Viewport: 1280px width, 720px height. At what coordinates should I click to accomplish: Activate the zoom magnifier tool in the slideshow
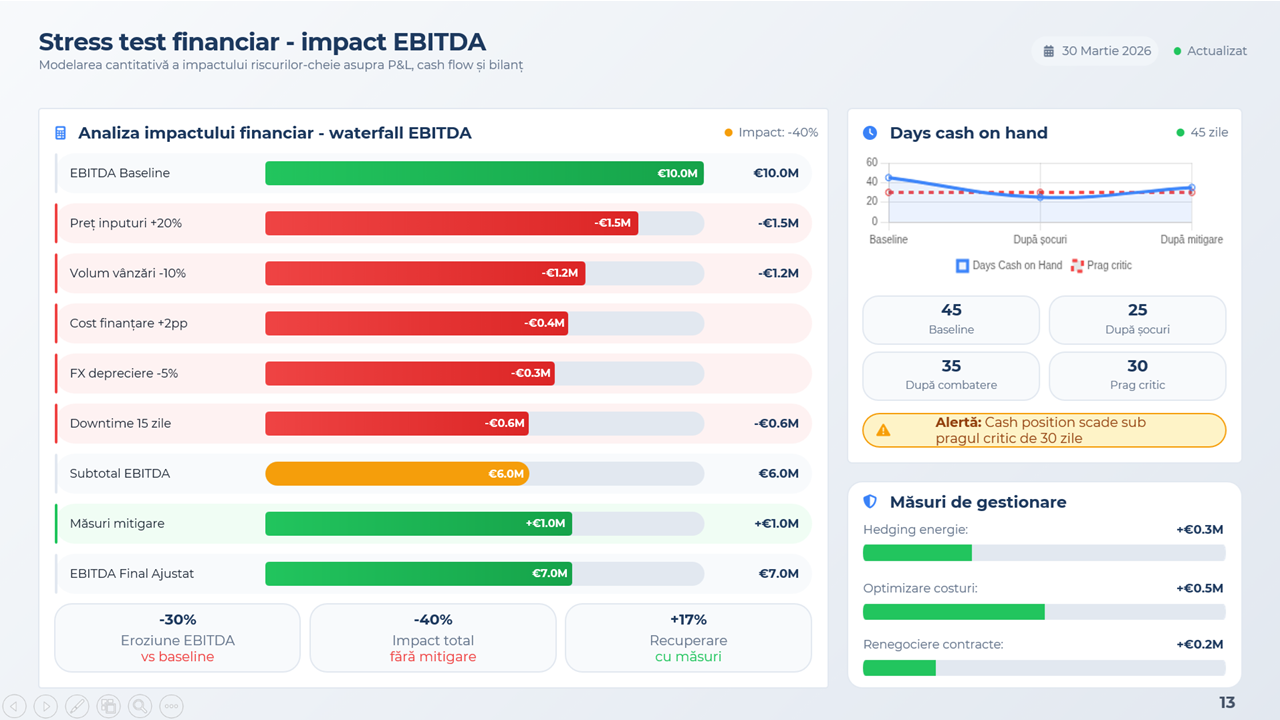[x=140, y=706]
